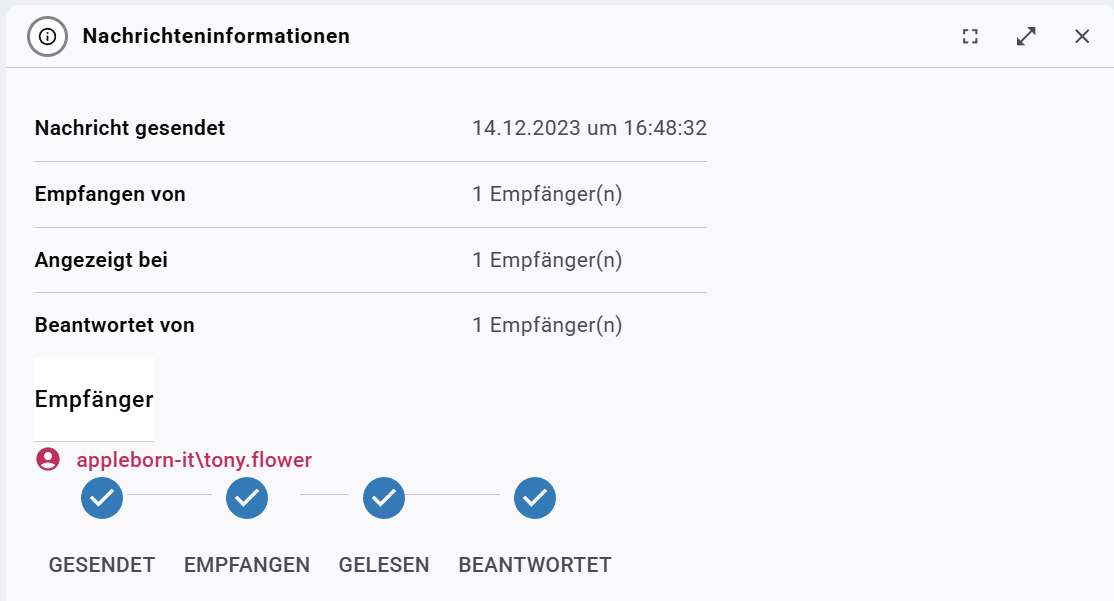Click the info circle icon beside Nachrichteninformationen
Viewport: 1114px width, 601px height.
(x=48, y=36)
